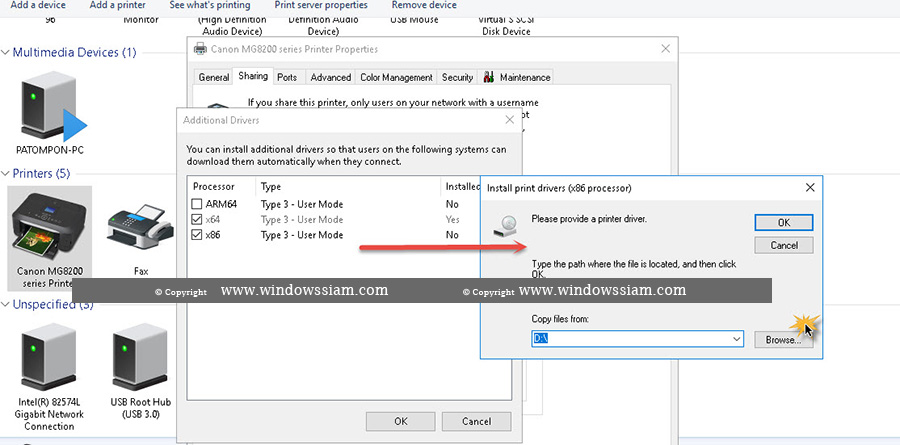The width and height of the screenshot is (900, 445).
Task: Click Add a printer in toolbar
Action: pos(117,5)
